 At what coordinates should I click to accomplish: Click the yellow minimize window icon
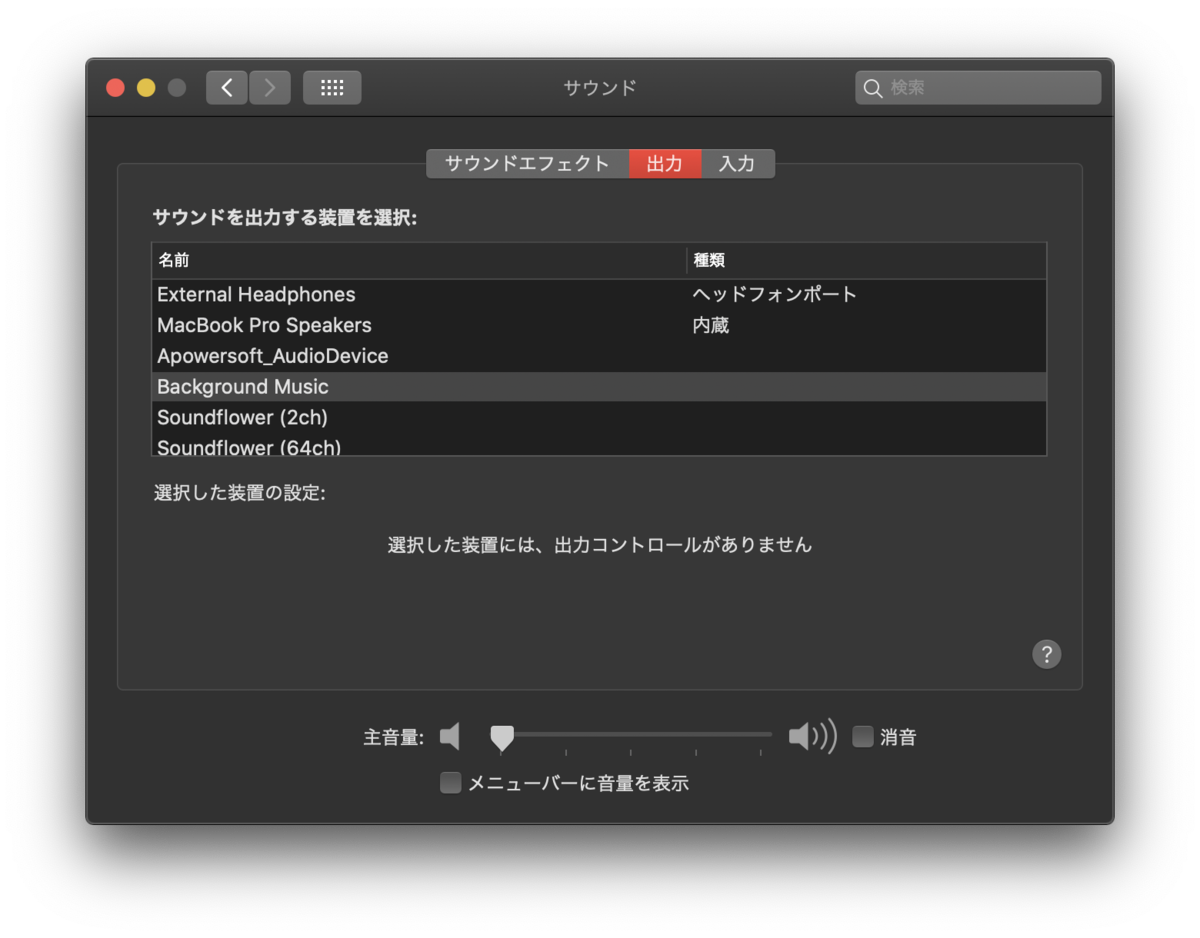pyautogui.click(x=145, y=87)
